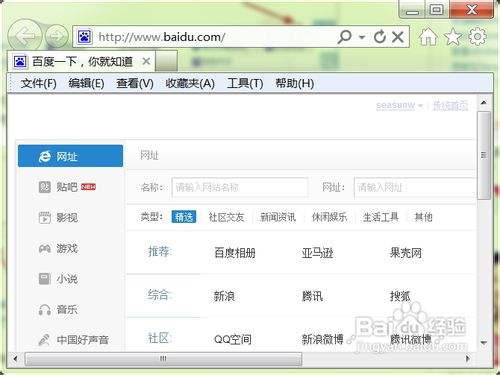
Task: Click the stop loading X icon
Action: 398,37
